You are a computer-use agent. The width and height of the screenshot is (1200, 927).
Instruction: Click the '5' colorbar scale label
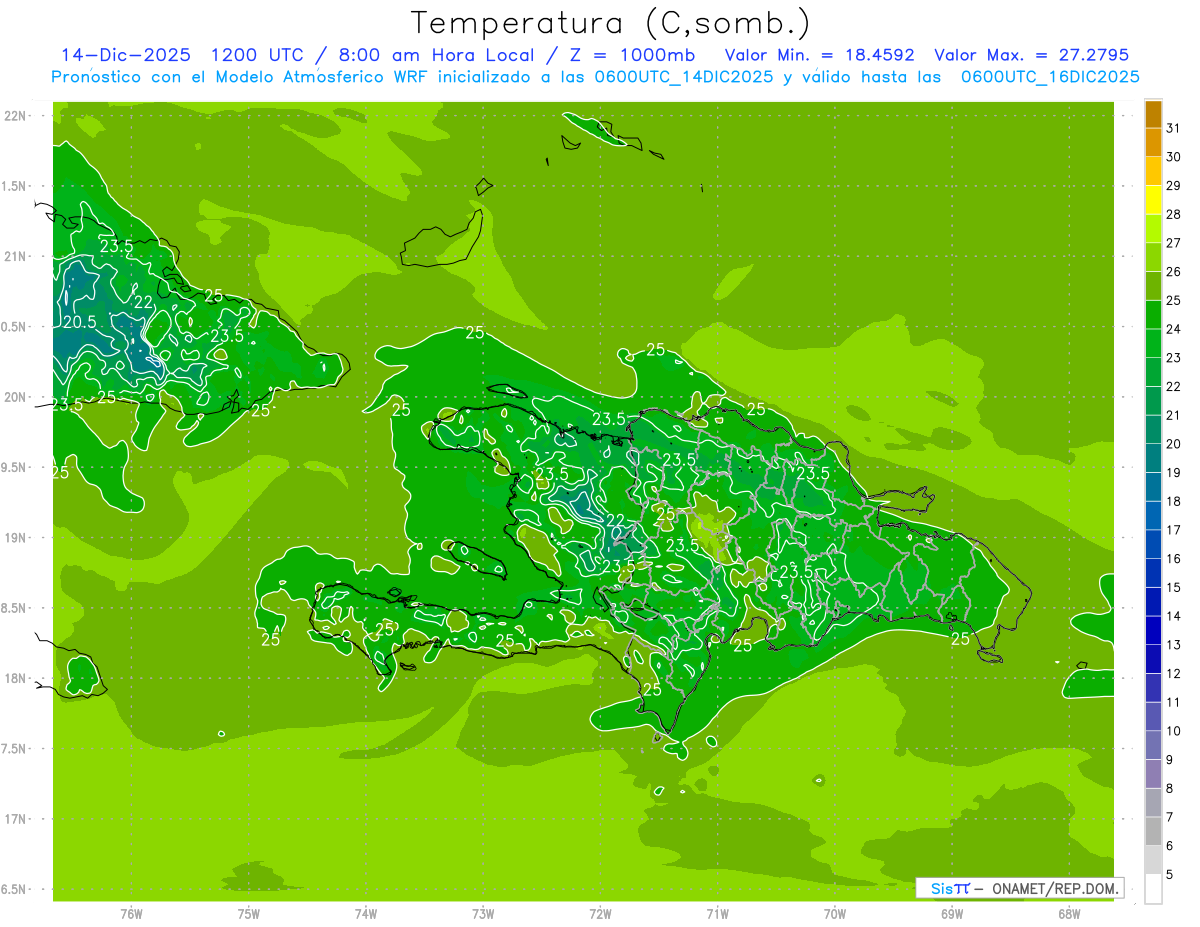click(x=1171, y=874)
